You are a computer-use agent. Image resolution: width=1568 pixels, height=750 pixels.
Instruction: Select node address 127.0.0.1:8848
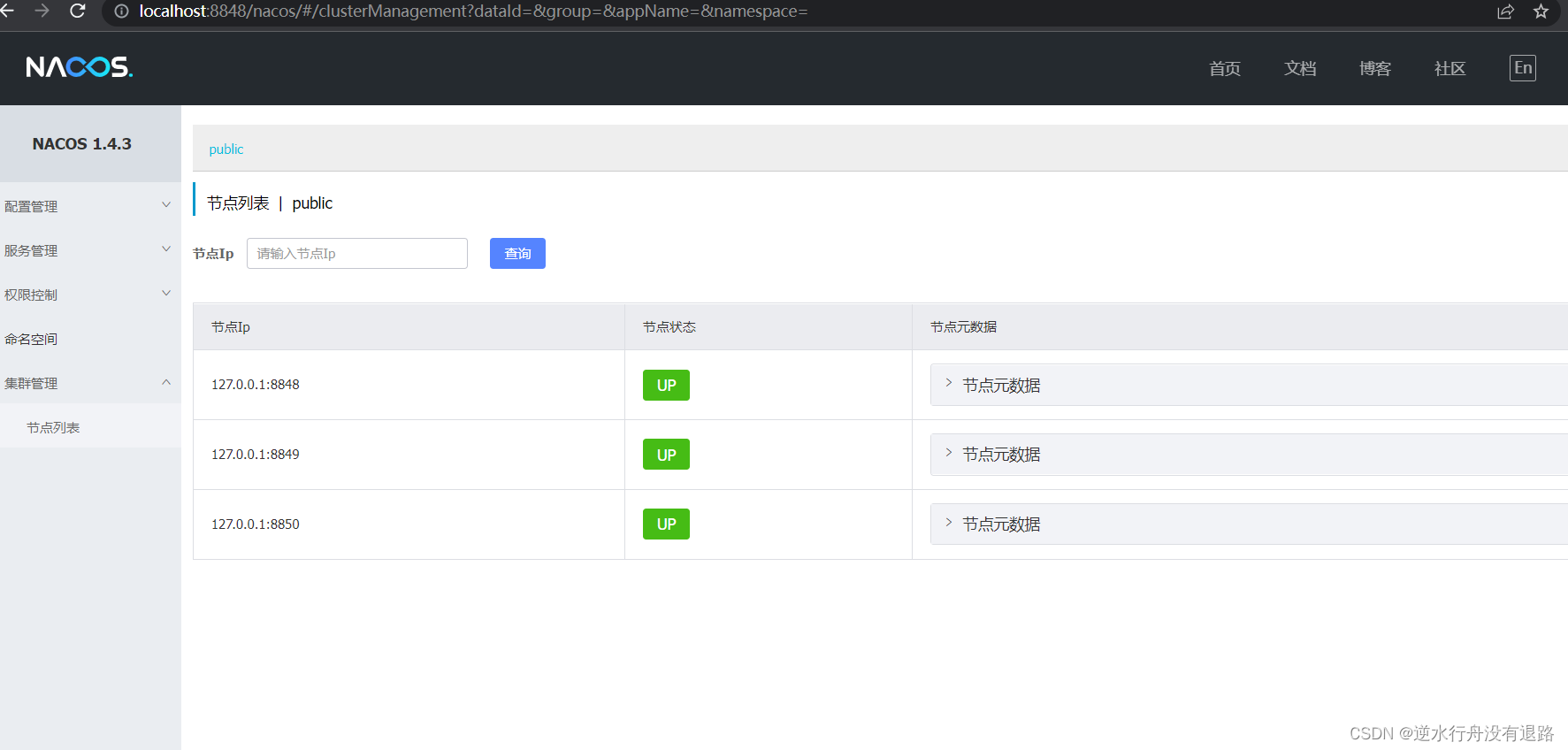click(256, 384)
